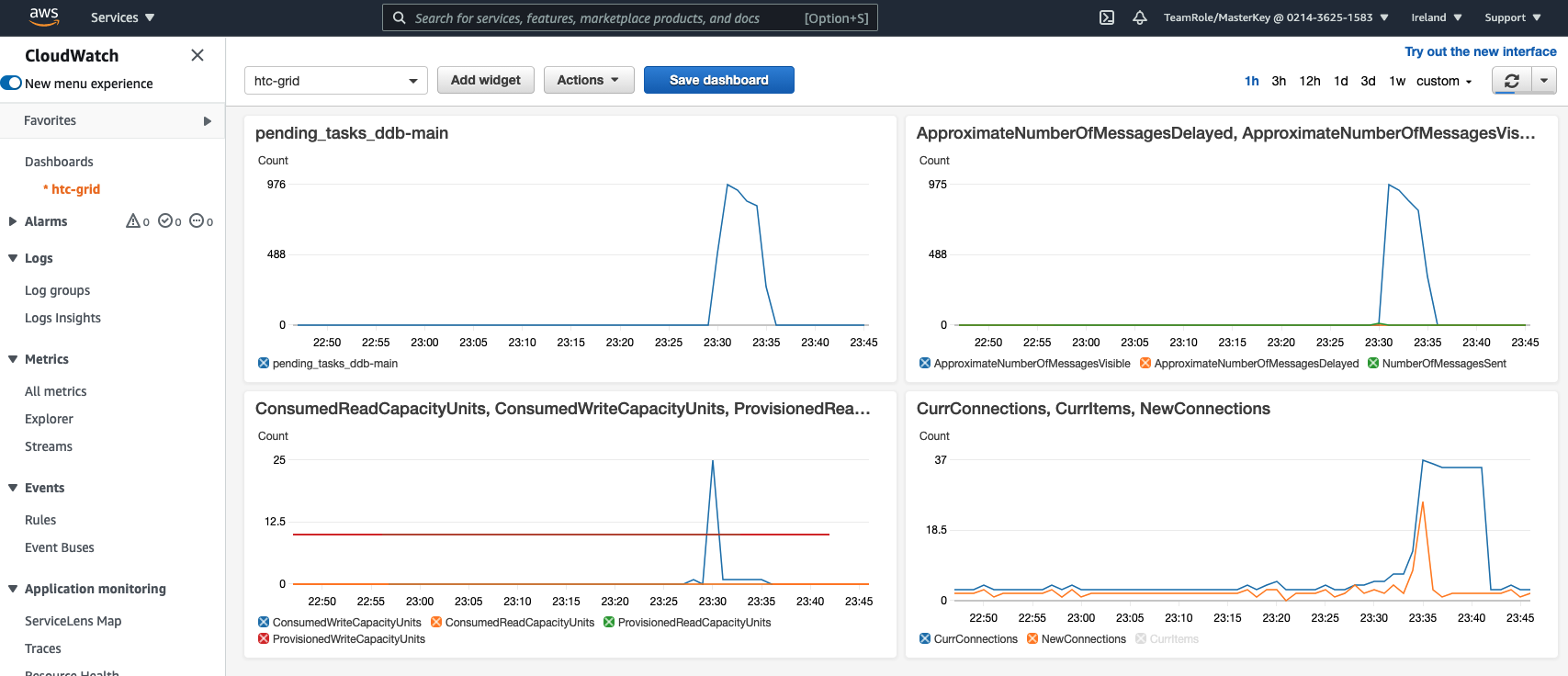Open the notifications bell
The height and width of the screenshot is (676, 1568).
point(1140,17)
